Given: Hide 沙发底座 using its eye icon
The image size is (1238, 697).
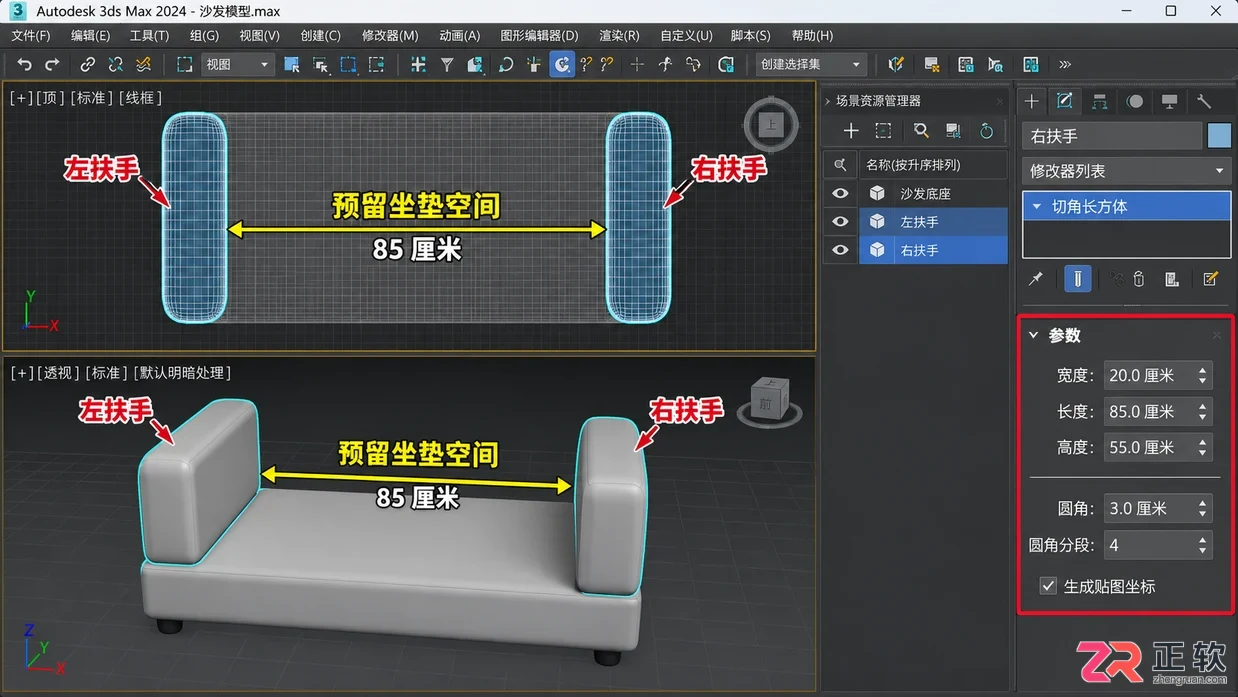Looking at the screenshot, I should (840, 193).
